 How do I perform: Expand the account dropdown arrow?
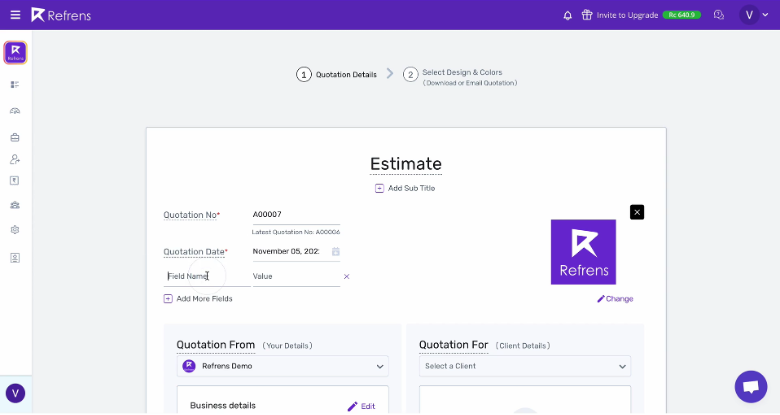point(766,15)
